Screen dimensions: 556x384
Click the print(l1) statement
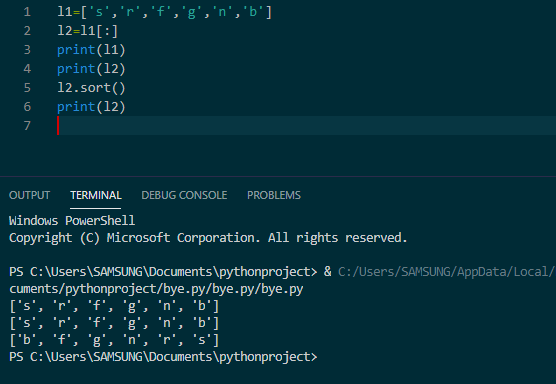[x=91, y=50]
